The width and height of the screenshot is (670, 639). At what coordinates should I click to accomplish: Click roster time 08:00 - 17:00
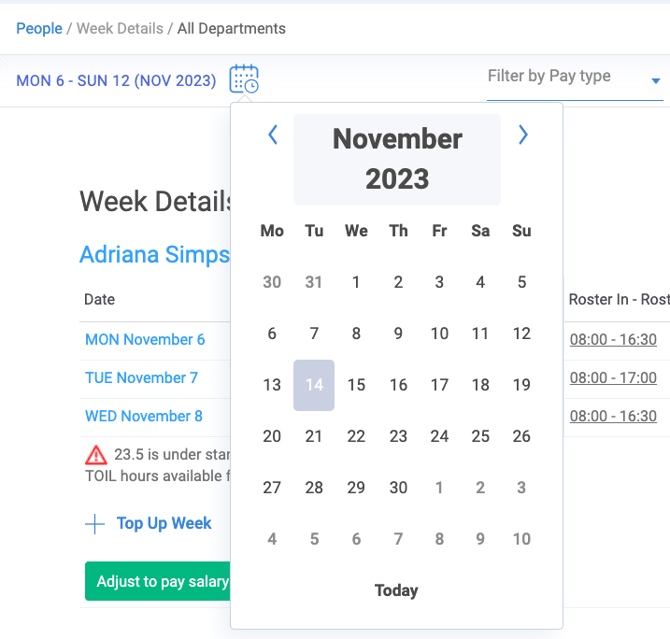613,378
